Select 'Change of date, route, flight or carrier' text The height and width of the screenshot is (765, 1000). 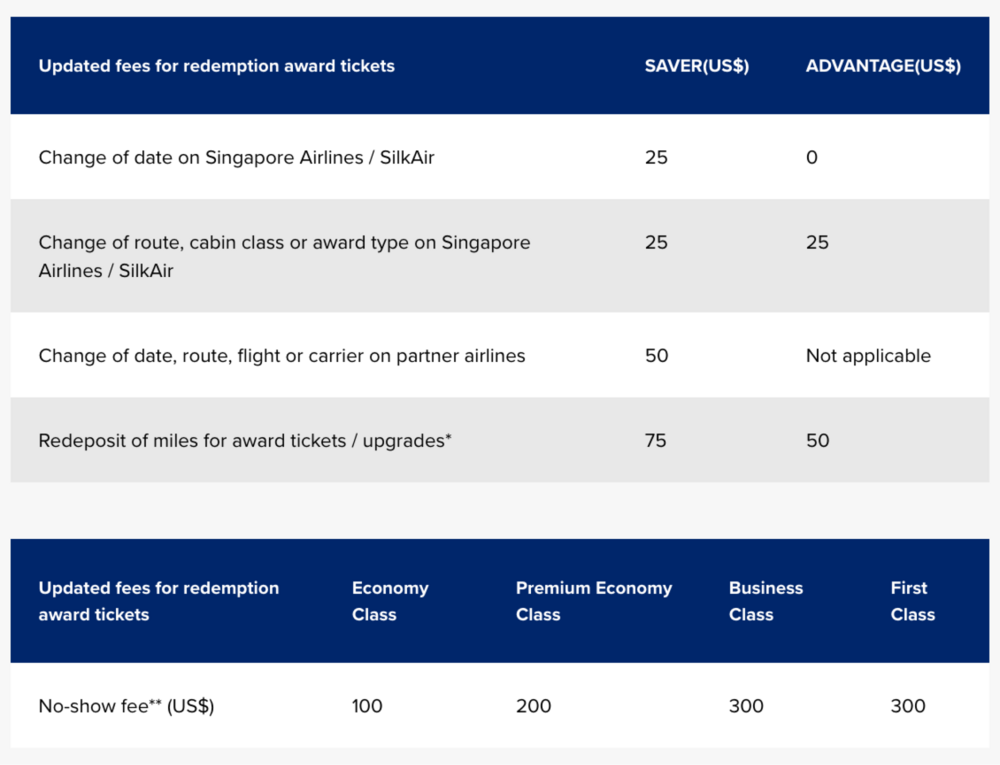pos(281,355)
